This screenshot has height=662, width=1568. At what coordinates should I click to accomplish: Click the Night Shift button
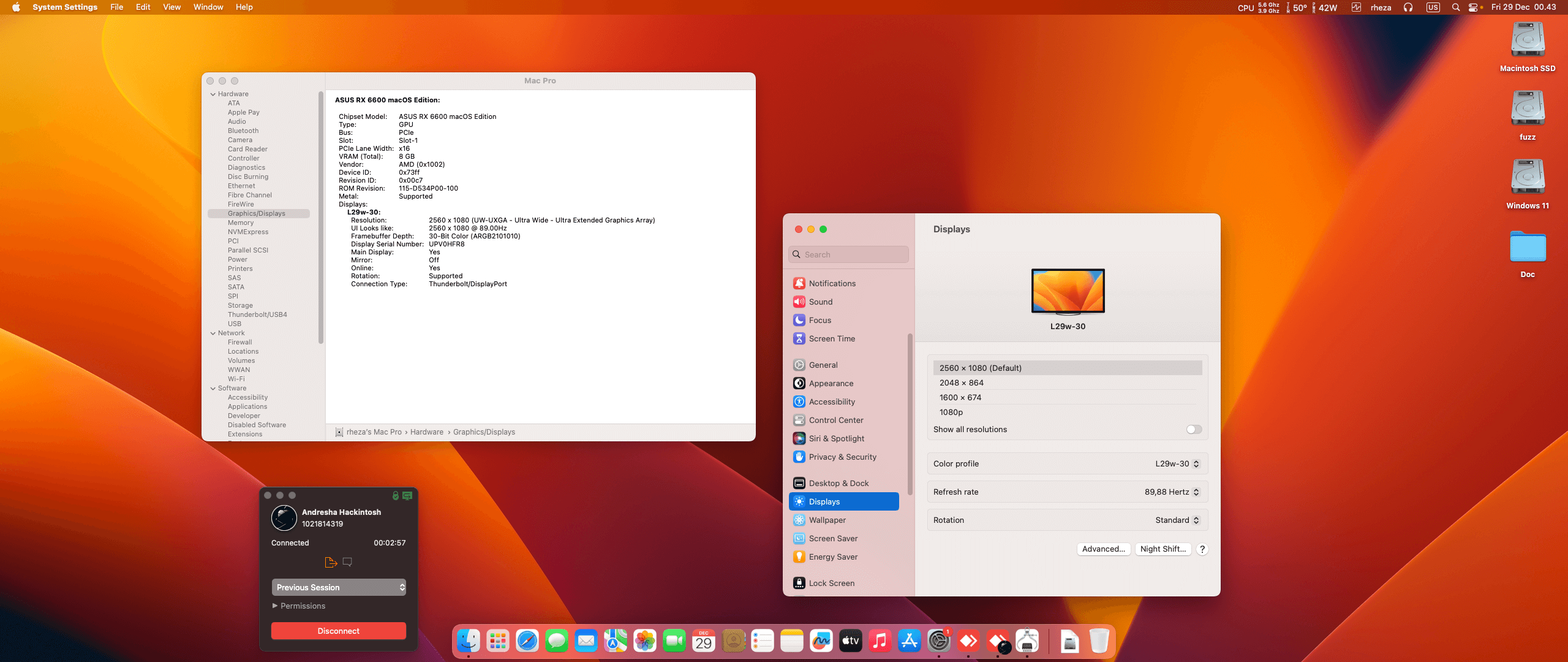tap(1163, 549)
